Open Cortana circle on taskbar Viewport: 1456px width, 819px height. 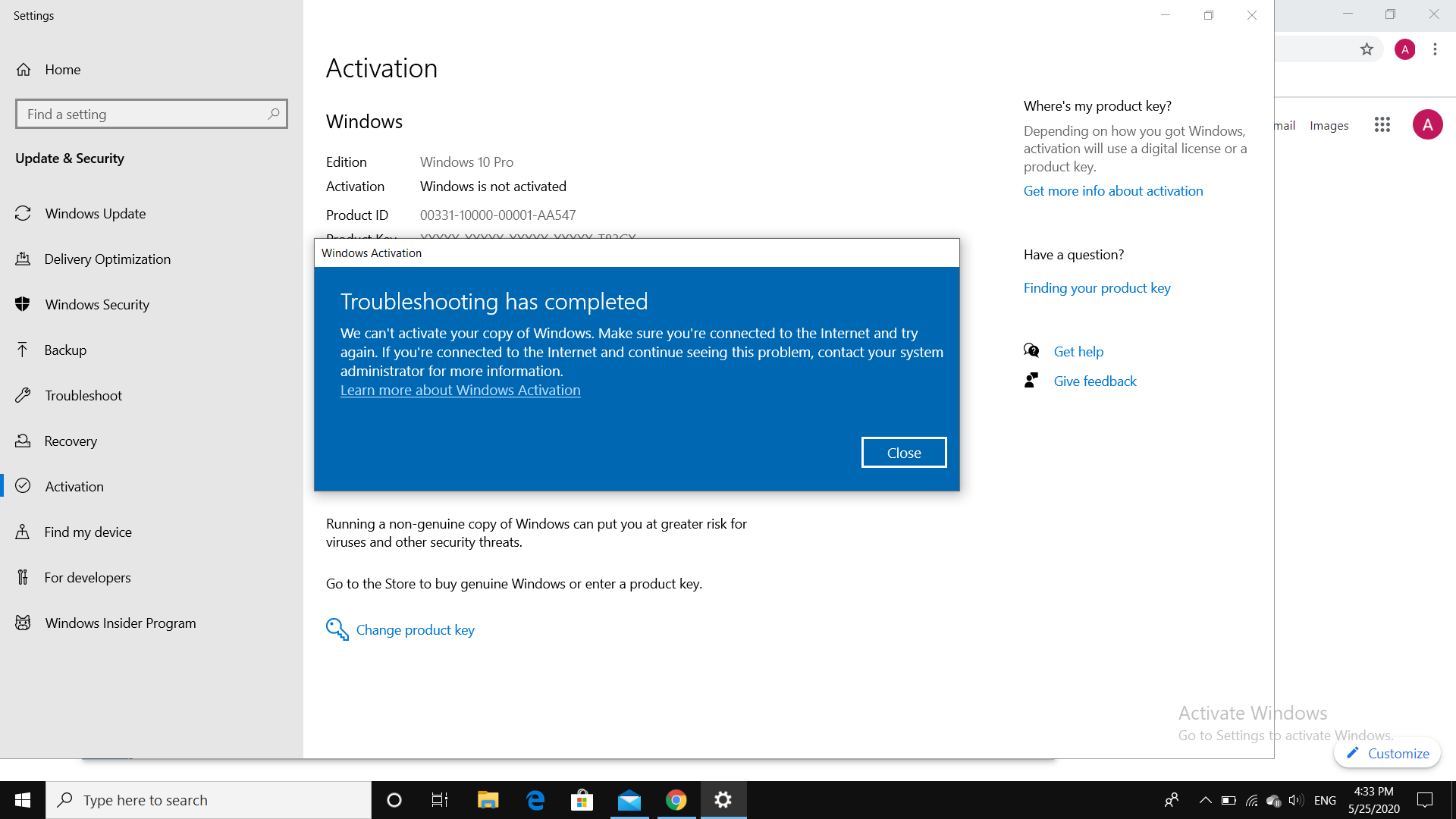click(394, 800)
